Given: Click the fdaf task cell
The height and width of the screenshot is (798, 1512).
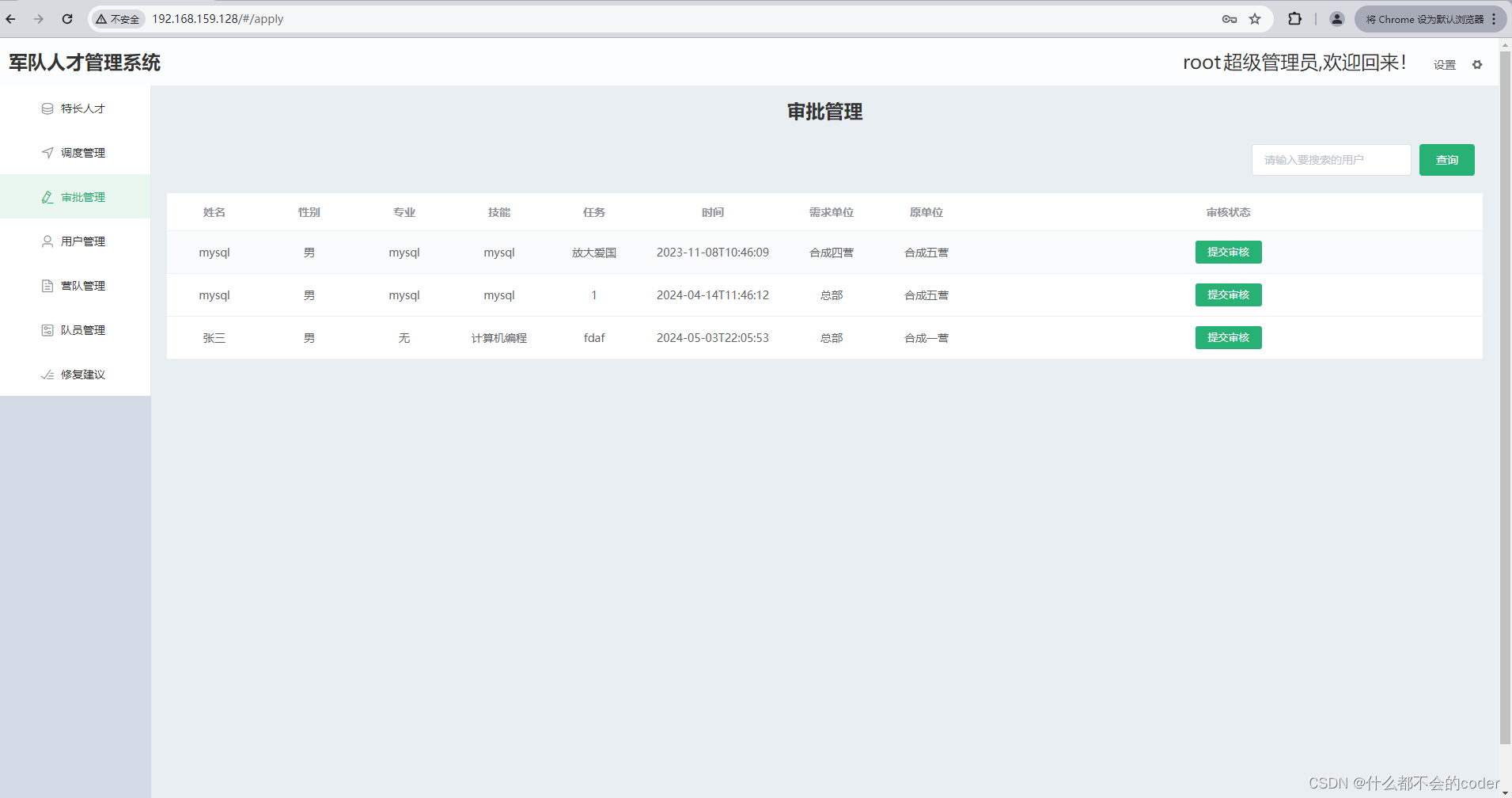Looking at the screenshot, I should click(594, 338).
